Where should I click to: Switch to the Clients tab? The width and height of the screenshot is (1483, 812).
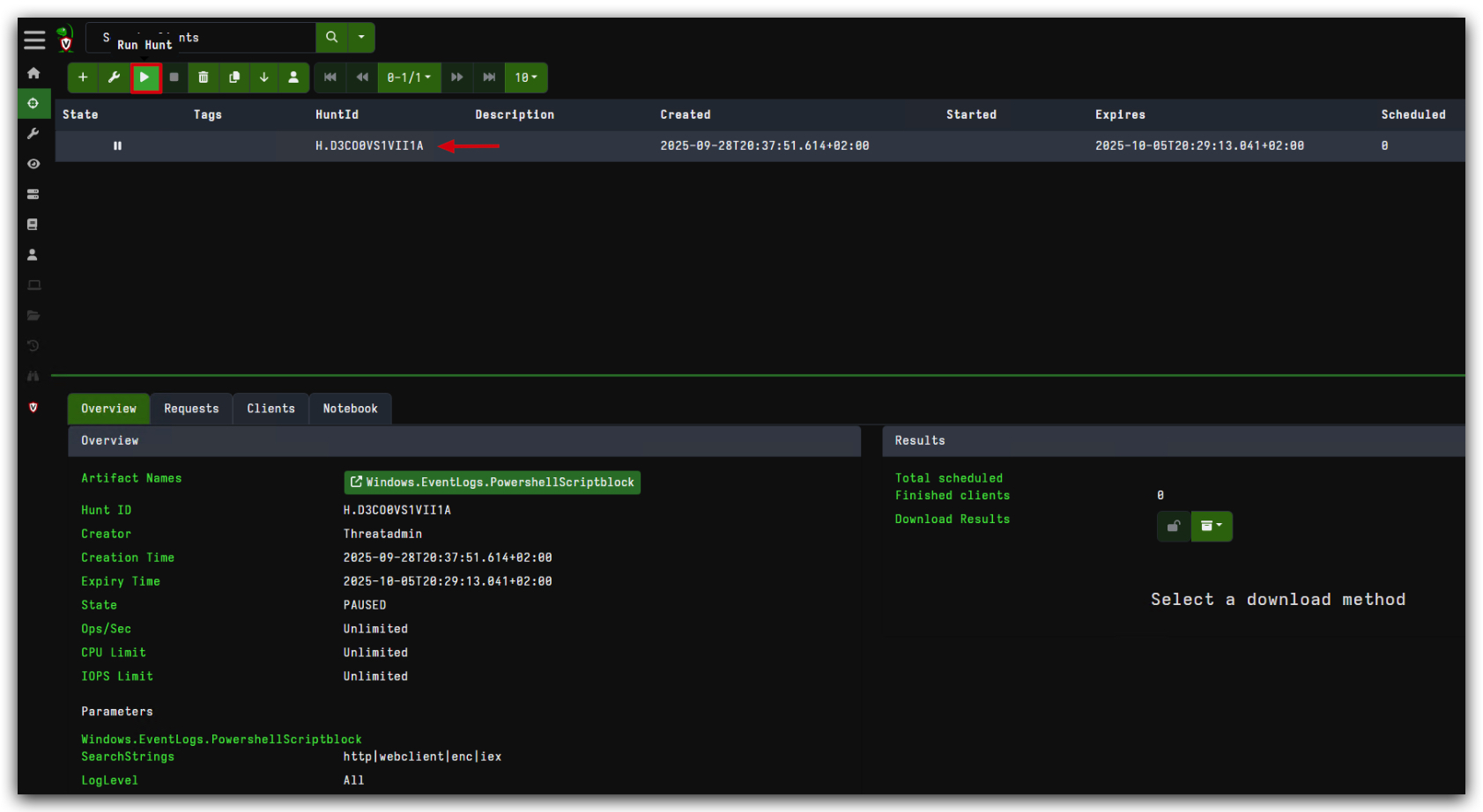pyautogui.click(x=271, y=409)
